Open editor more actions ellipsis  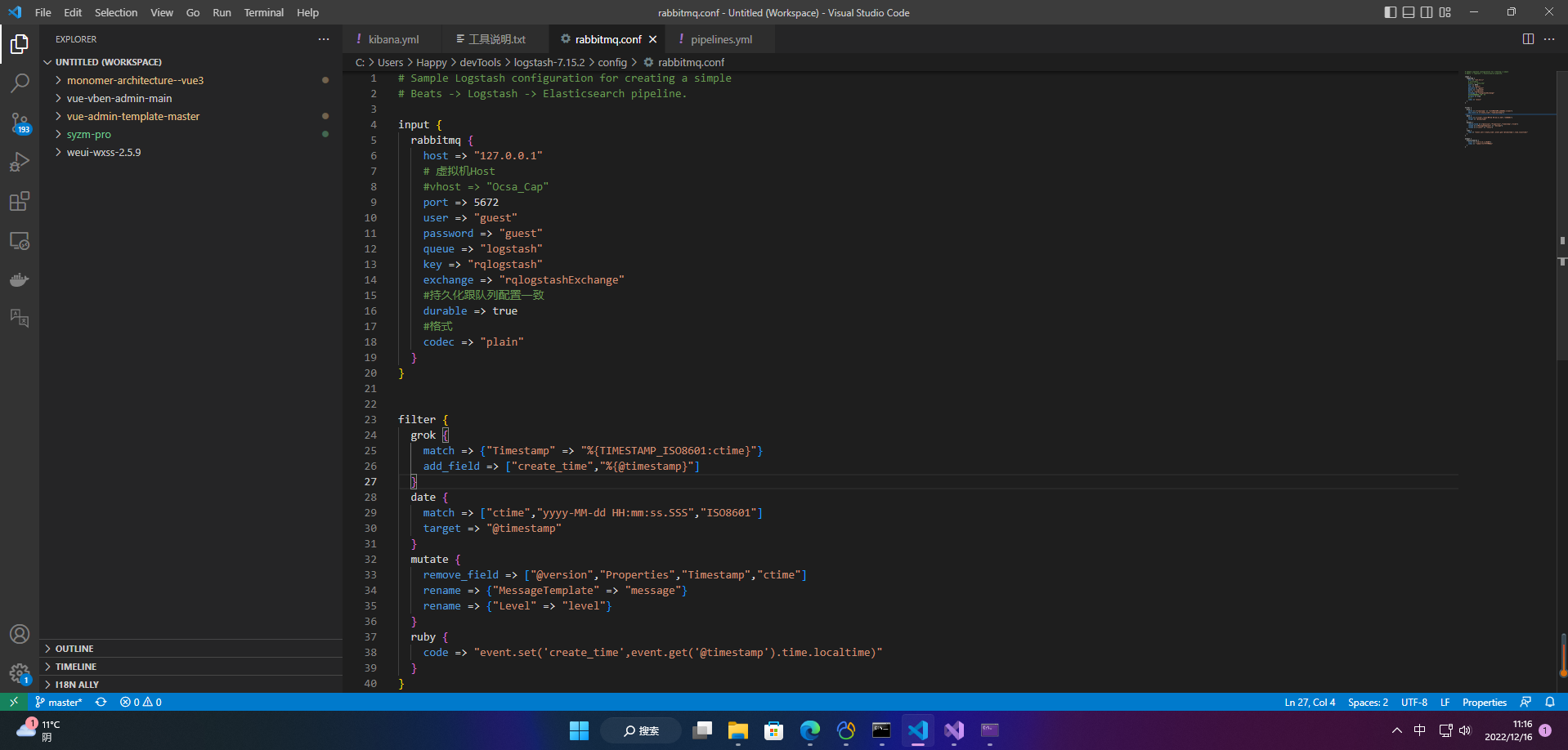pyautogui.click(x=1549, y=39)
